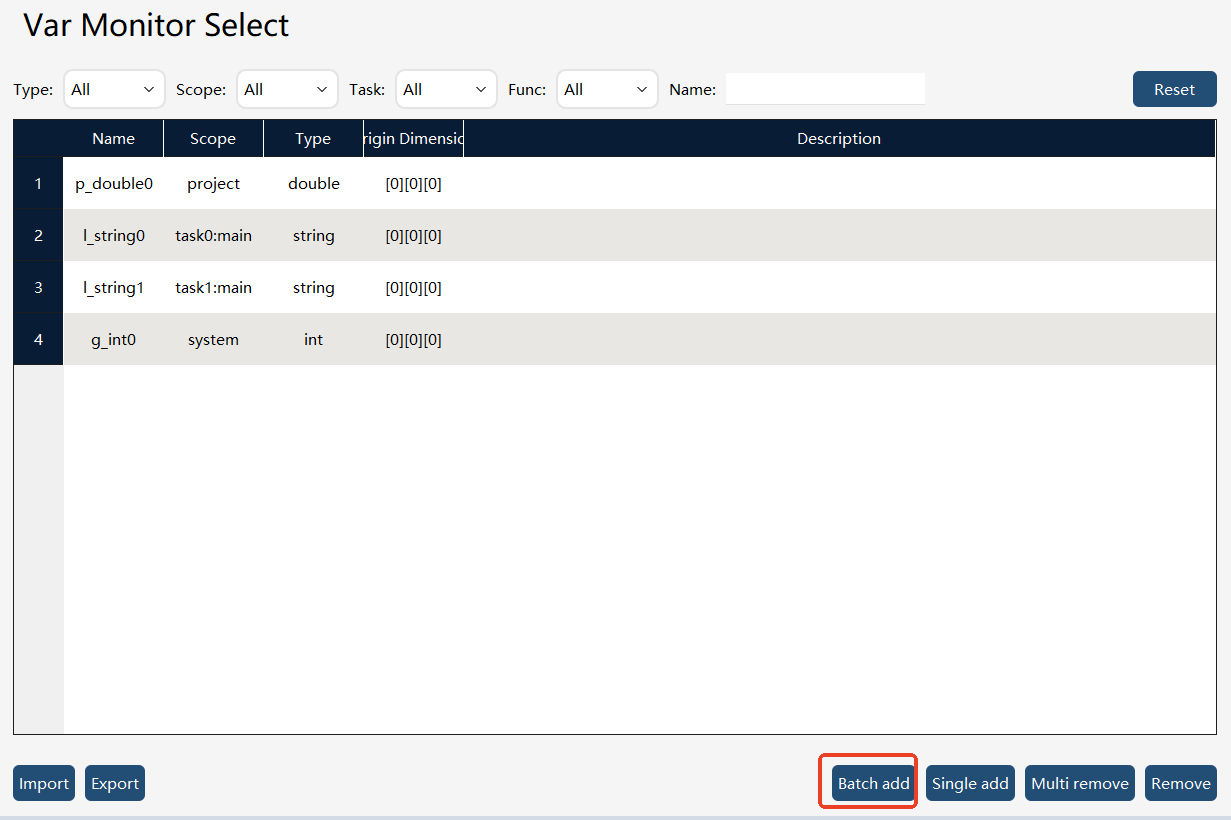Click the 'project' scope cell
Screen dimensions: 1231x820
coord(213,184)
